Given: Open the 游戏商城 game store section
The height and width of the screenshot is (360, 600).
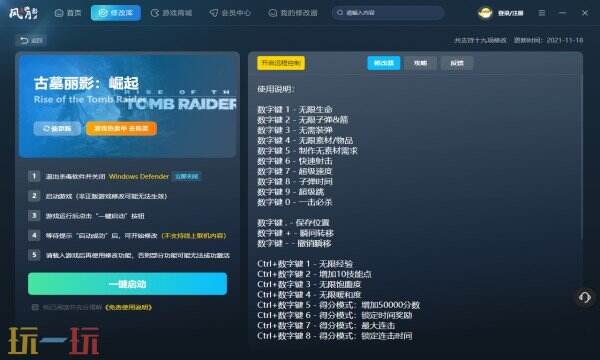Looking at the screenshot, I should coord(171,13).
